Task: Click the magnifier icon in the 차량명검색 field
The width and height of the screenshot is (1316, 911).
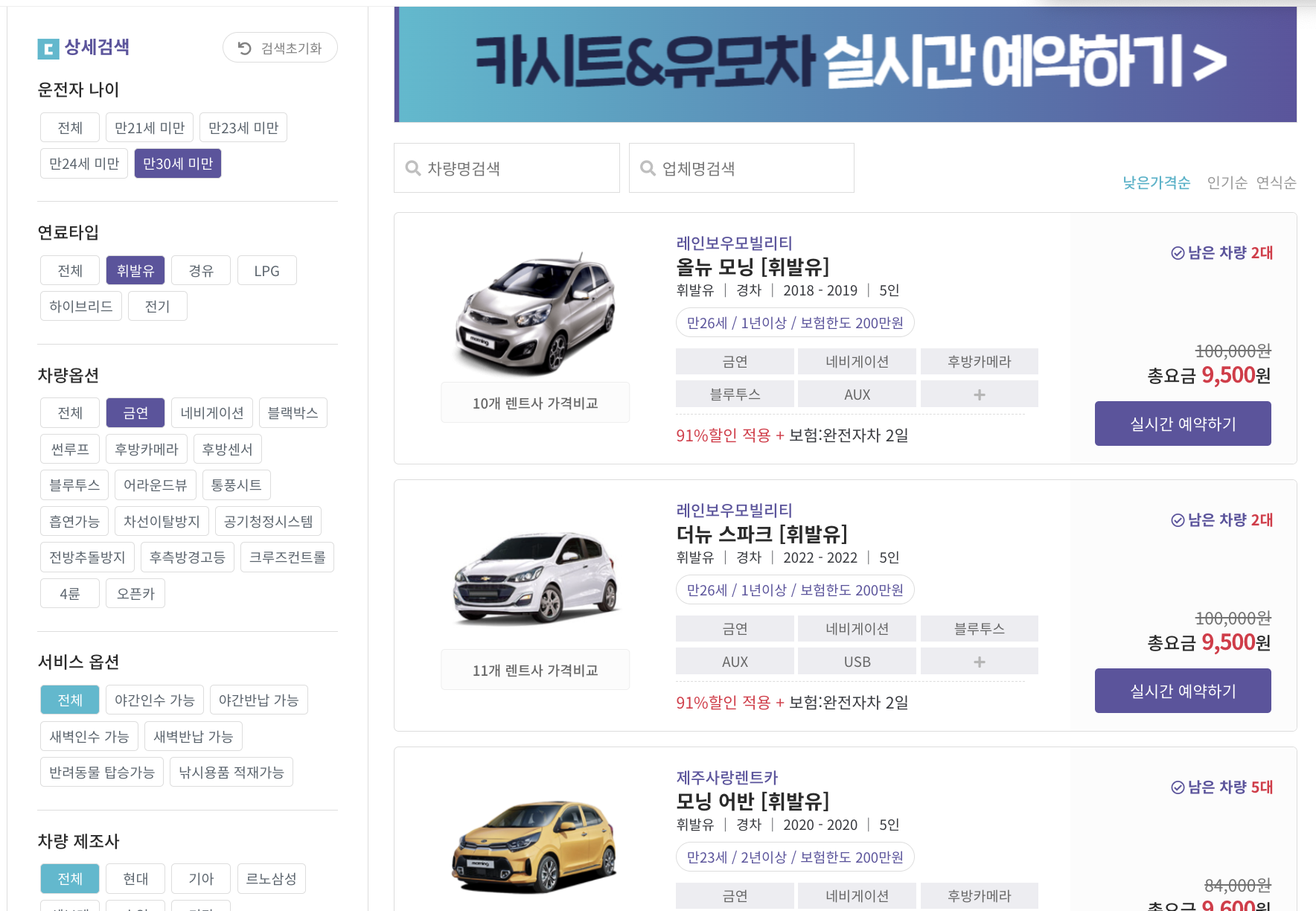Action: tap(413, 168)
